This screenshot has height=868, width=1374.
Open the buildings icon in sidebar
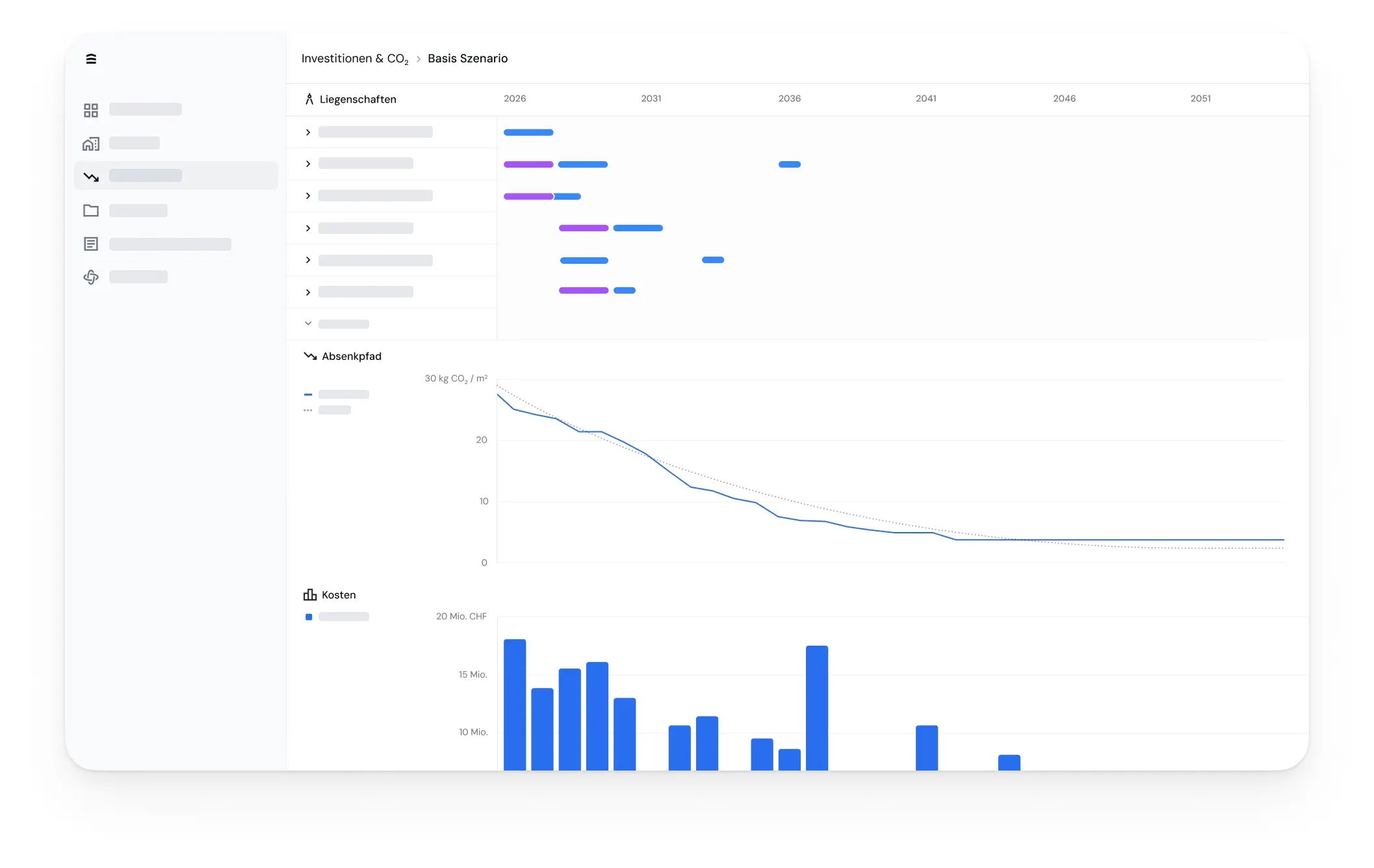click(x=91, y=144)
